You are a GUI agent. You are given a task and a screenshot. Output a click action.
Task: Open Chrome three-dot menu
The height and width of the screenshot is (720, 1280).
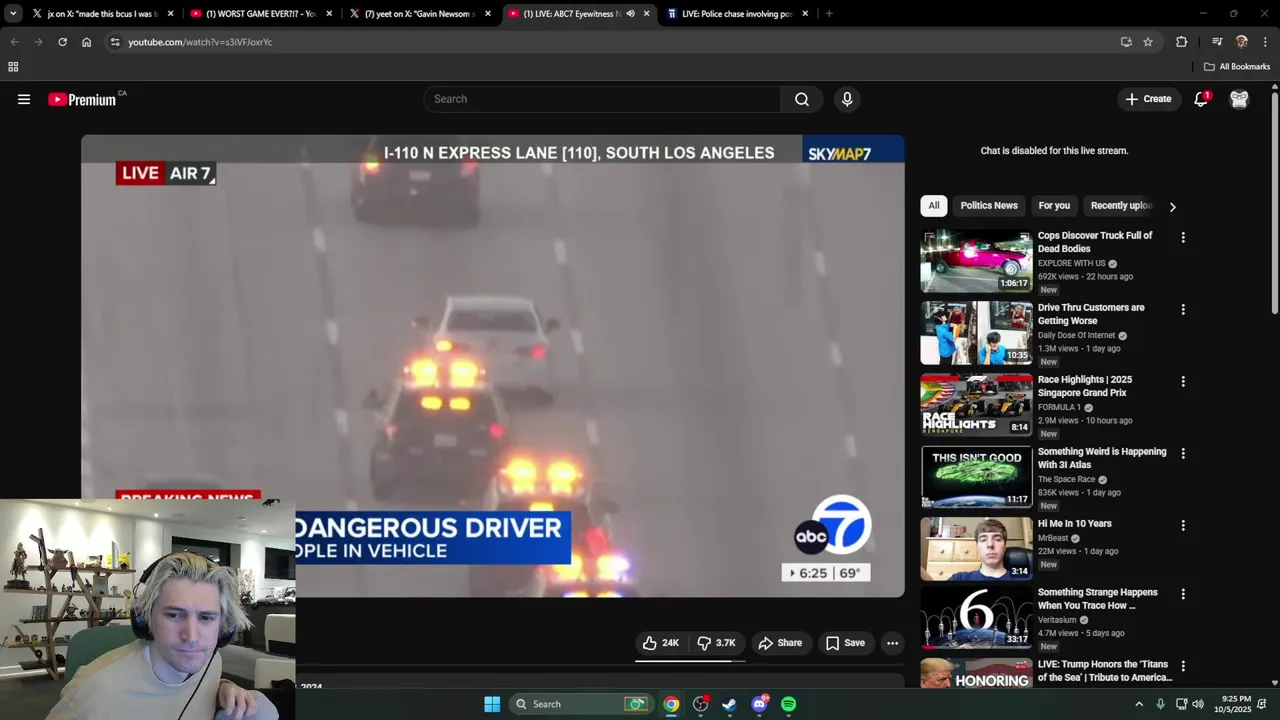(x=1265, y=42)
